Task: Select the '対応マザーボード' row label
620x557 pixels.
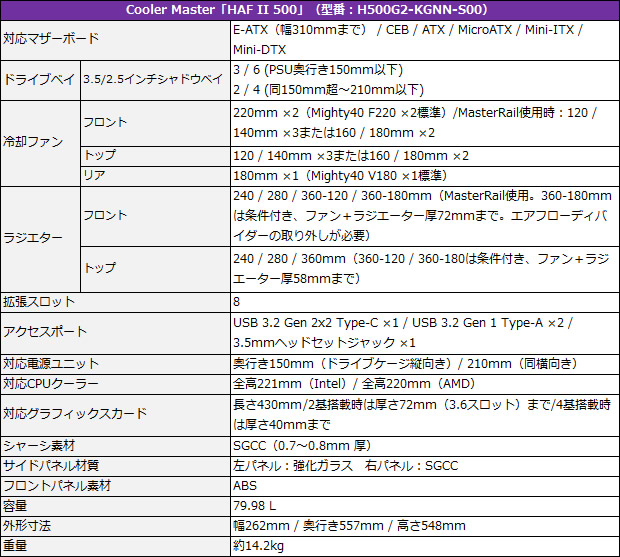Action: 115,40
